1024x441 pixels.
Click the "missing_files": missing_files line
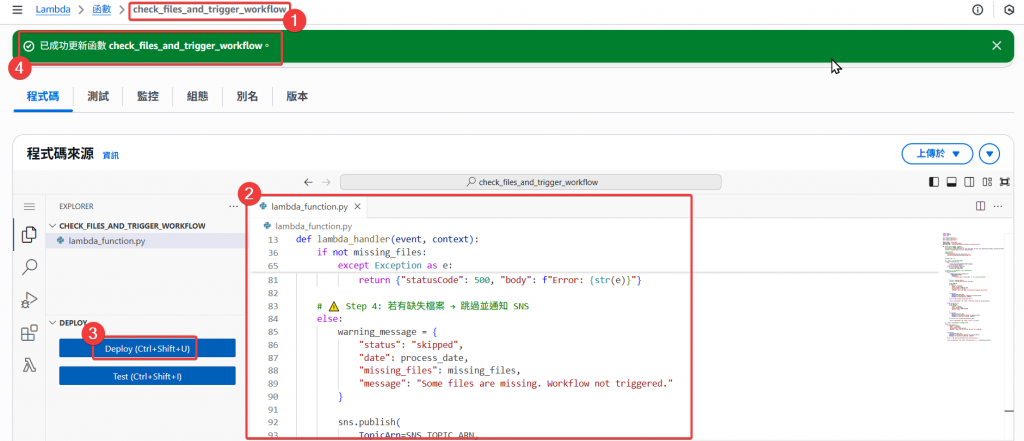(441, 370)
